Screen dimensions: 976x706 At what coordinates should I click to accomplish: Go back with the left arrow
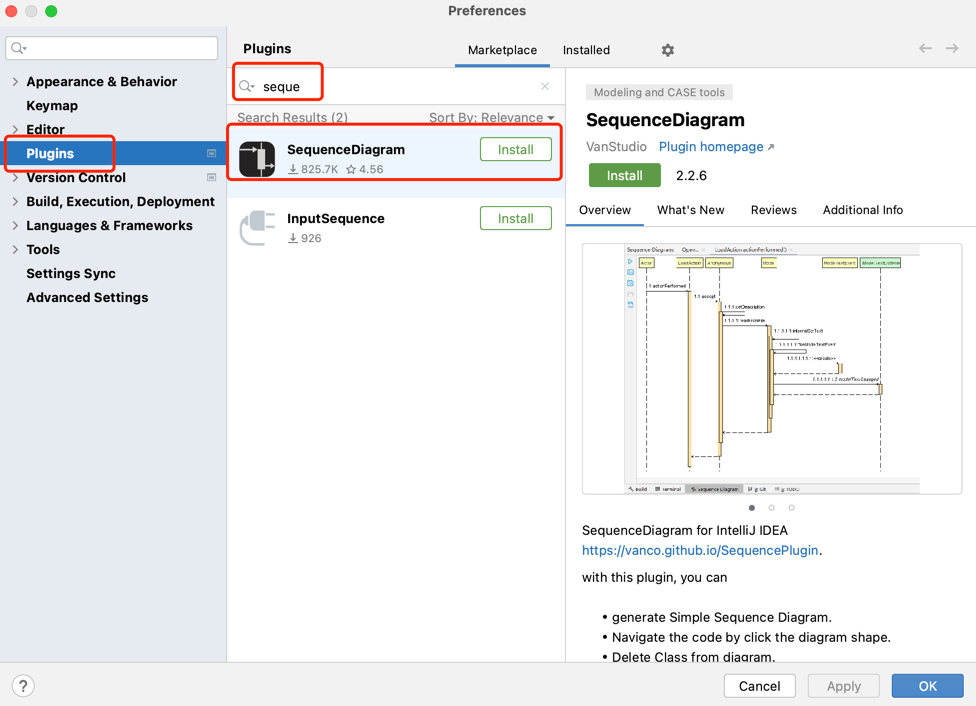tap(925, 49)
